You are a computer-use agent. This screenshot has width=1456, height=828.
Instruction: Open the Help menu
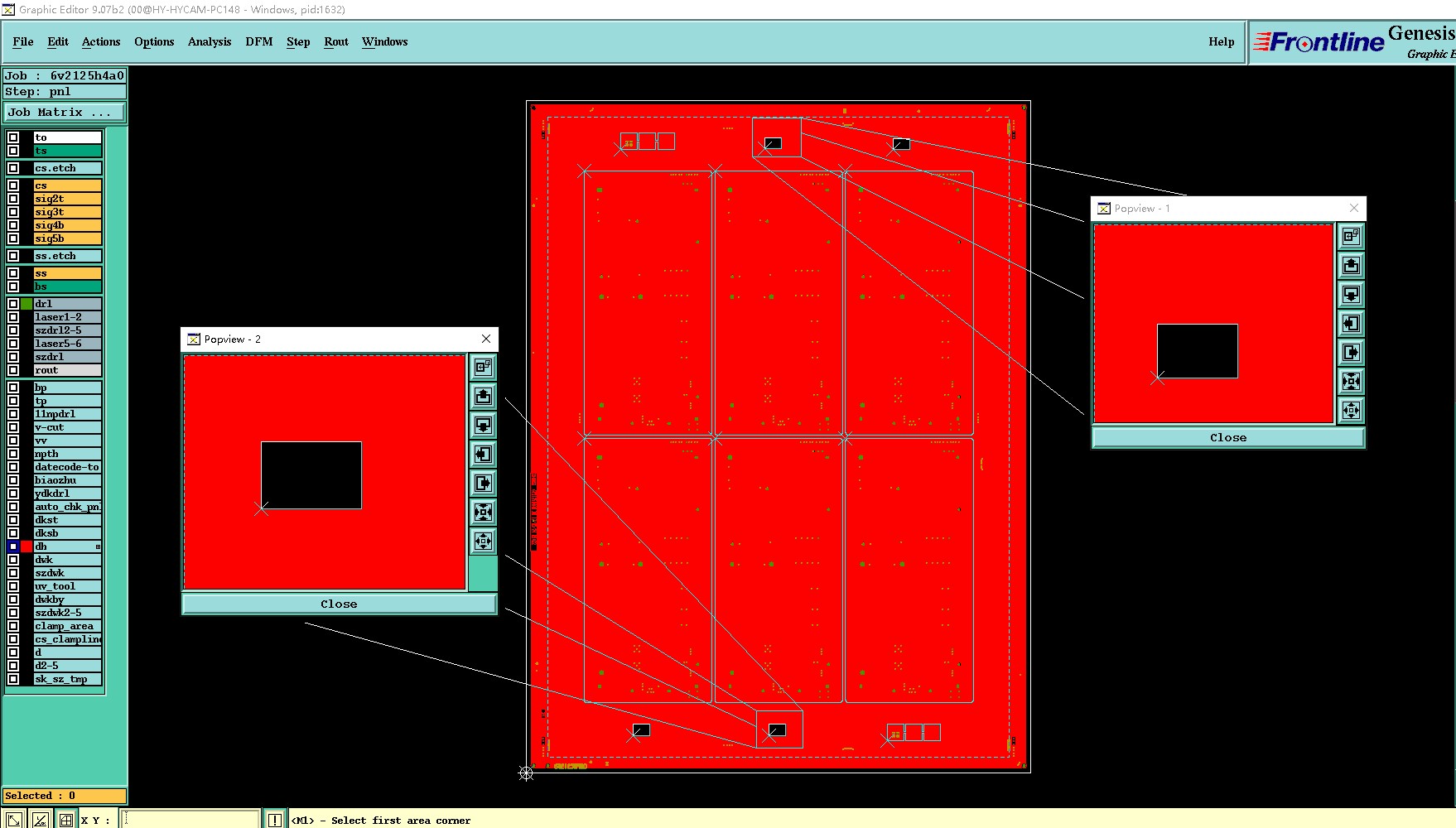pos(1221,41)
